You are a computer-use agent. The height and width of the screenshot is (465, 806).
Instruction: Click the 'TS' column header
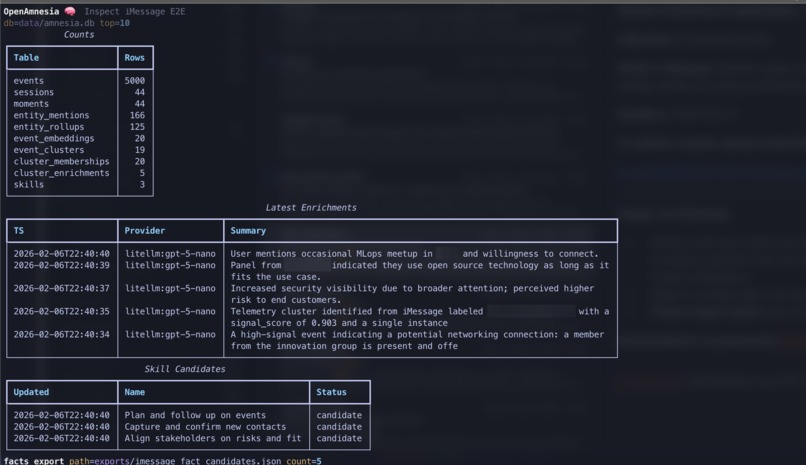point(19,231)
